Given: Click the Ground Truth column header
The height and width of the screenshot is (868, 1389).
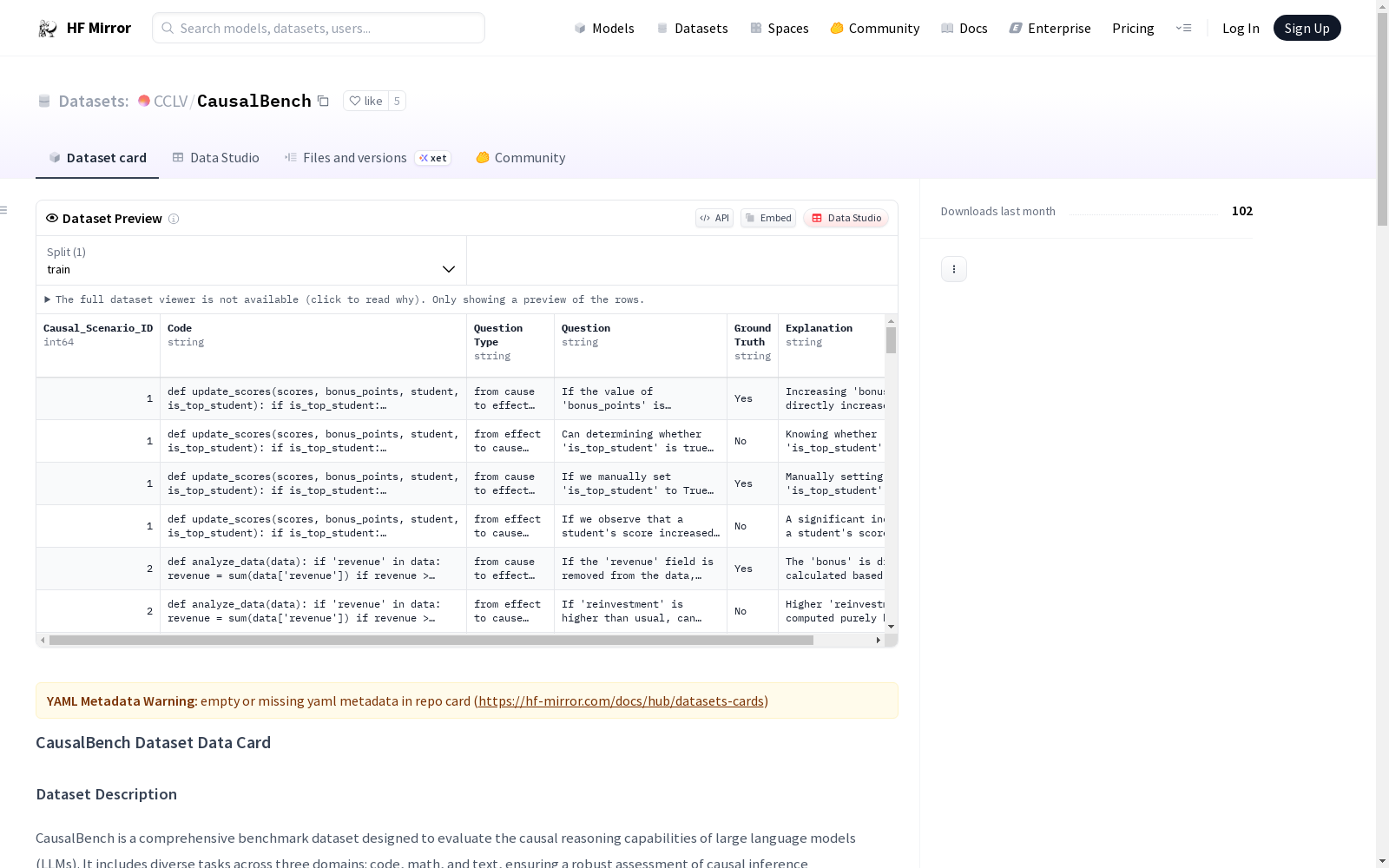Looking at the screenshot, I should pos(753,345).
